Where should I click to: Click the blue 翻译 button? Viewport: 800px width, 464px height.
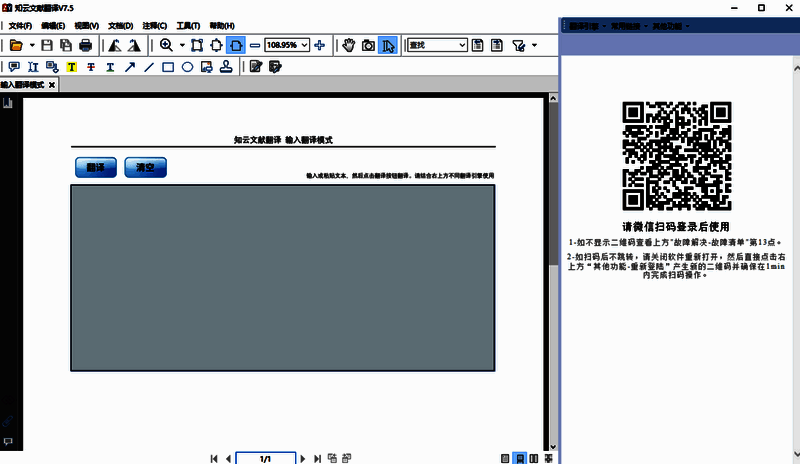[96, 167]
